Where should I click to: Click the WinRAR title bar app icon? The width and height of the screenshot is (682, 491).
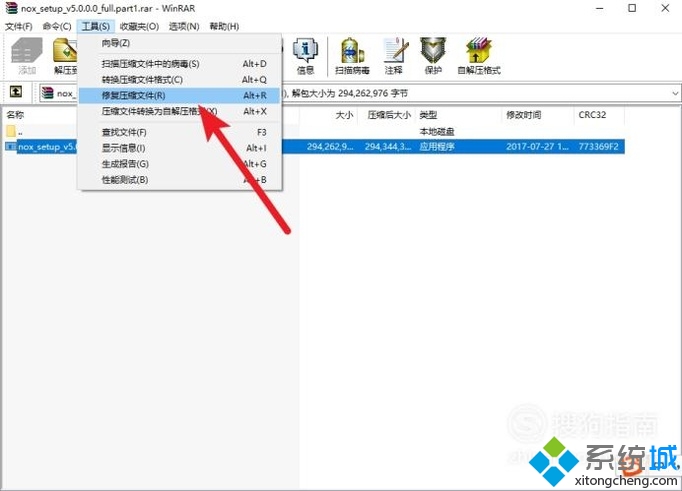(11, 8)
